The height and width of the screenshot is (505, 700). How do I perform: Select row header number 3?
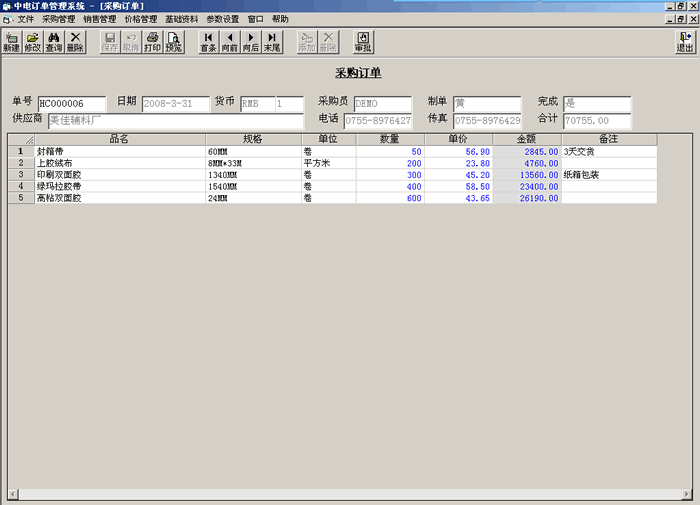[x=21, y=175]
